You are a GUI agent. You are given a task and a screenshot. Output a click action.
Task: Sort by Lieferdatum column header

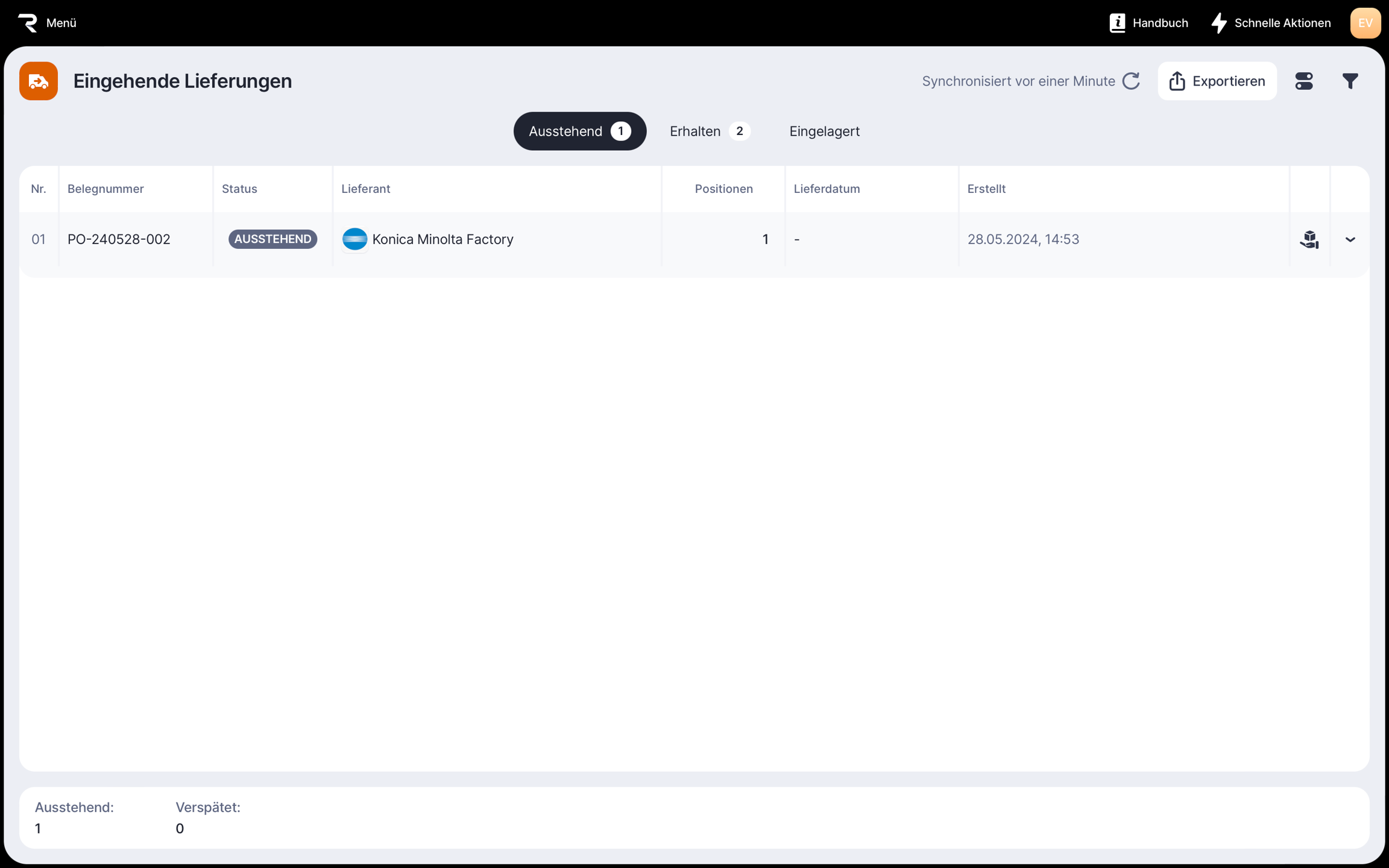pos(827,189)
